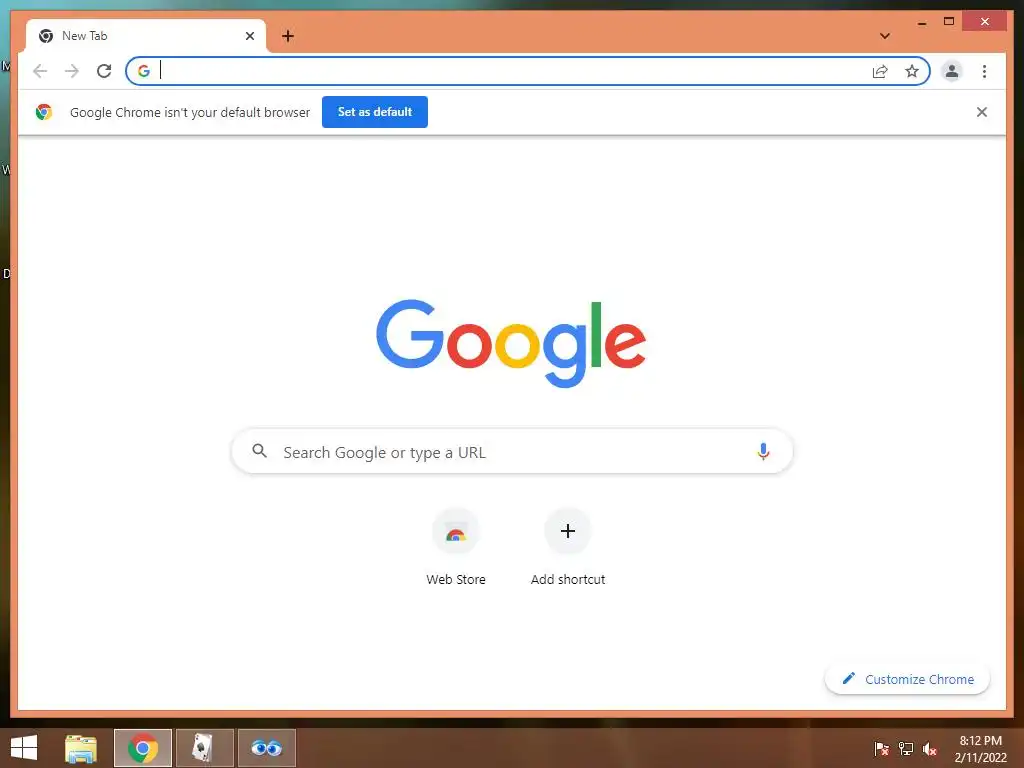Close the New Tab tab
This screenshot has height=768, width=1024.
click(249, 36)
